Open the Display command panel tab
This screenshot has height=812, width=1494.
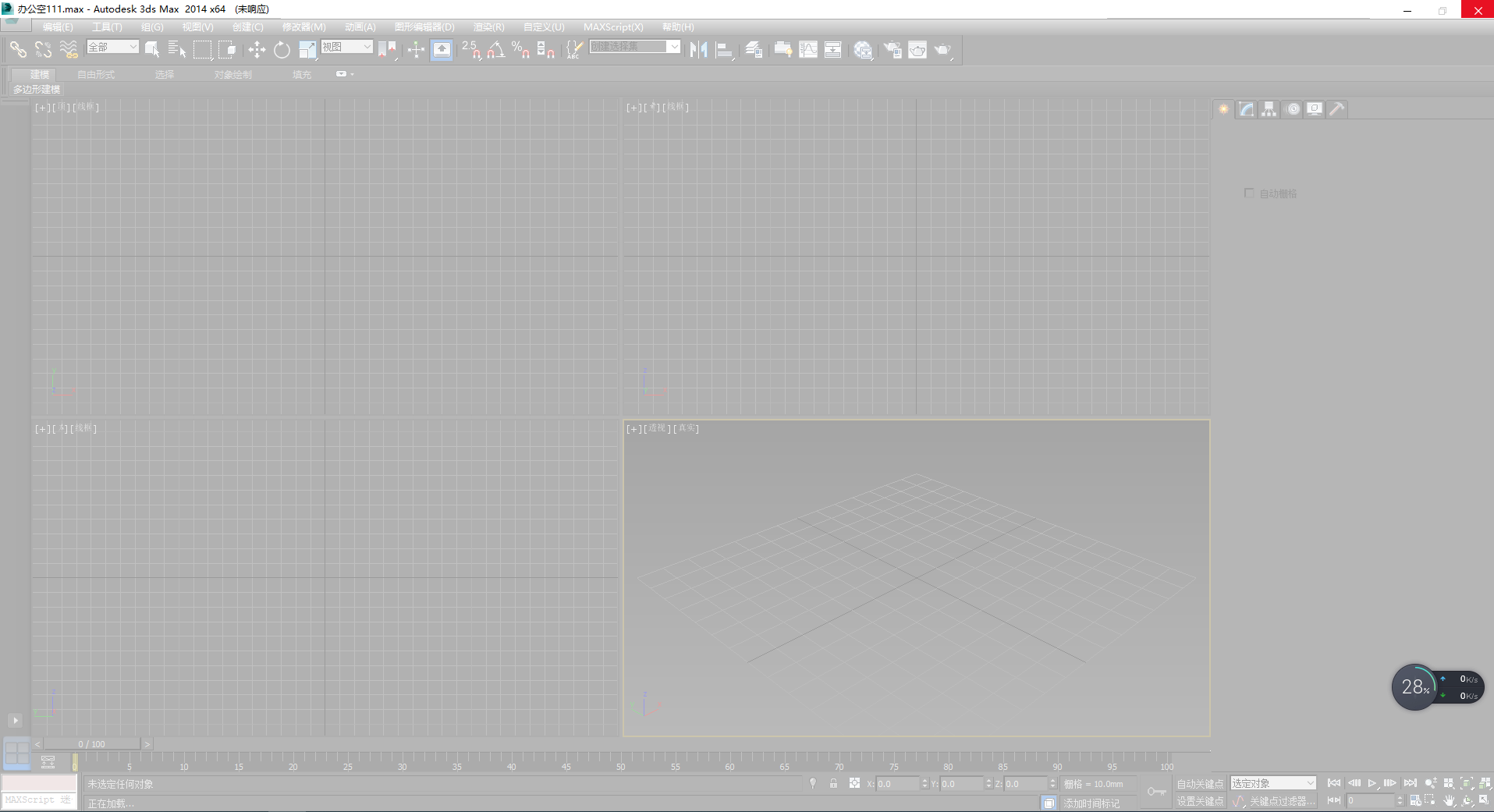point(1315,109)
